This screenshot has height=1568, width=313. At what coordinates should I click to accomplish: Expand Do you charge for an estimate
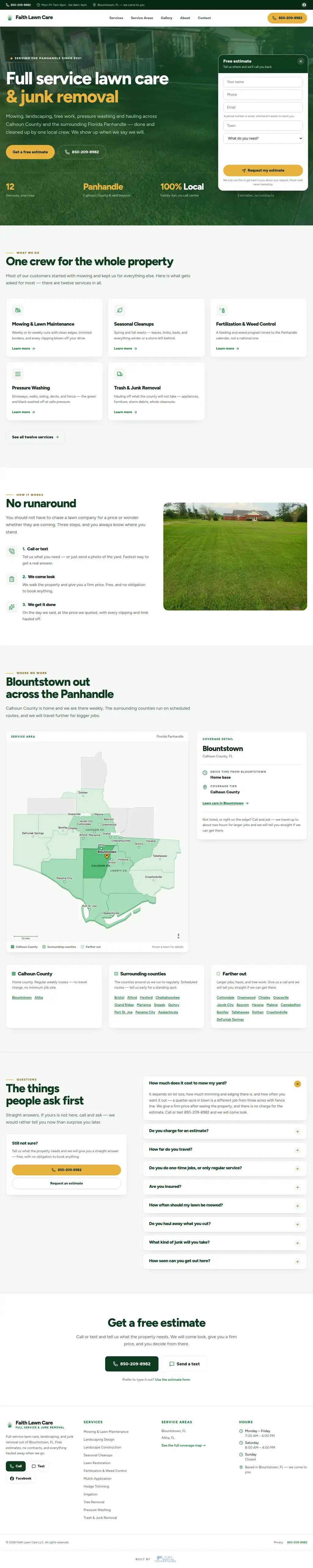297,1132
